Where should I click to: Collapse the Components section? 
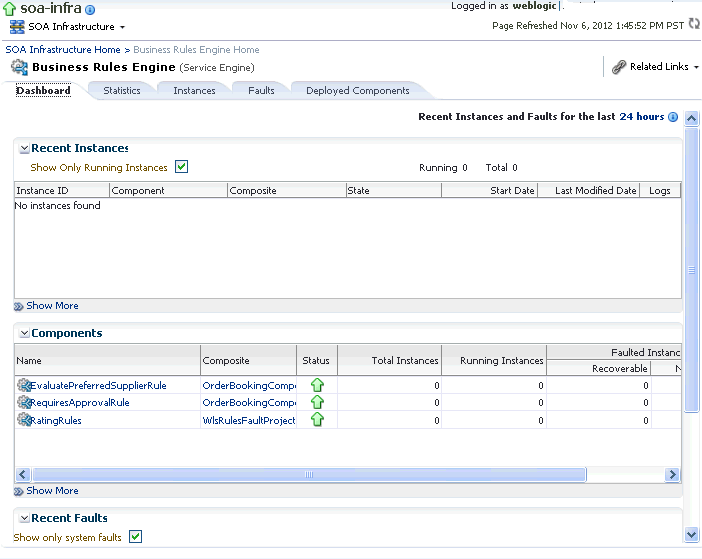pyautogui.click(x=25, y=333)
